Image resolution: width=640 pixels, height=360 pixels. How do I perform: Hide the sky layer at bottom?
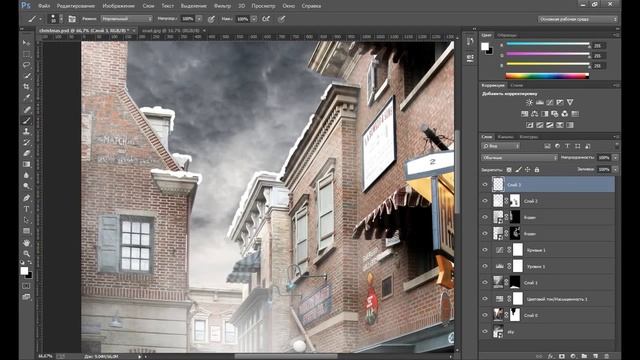point(485,331)
